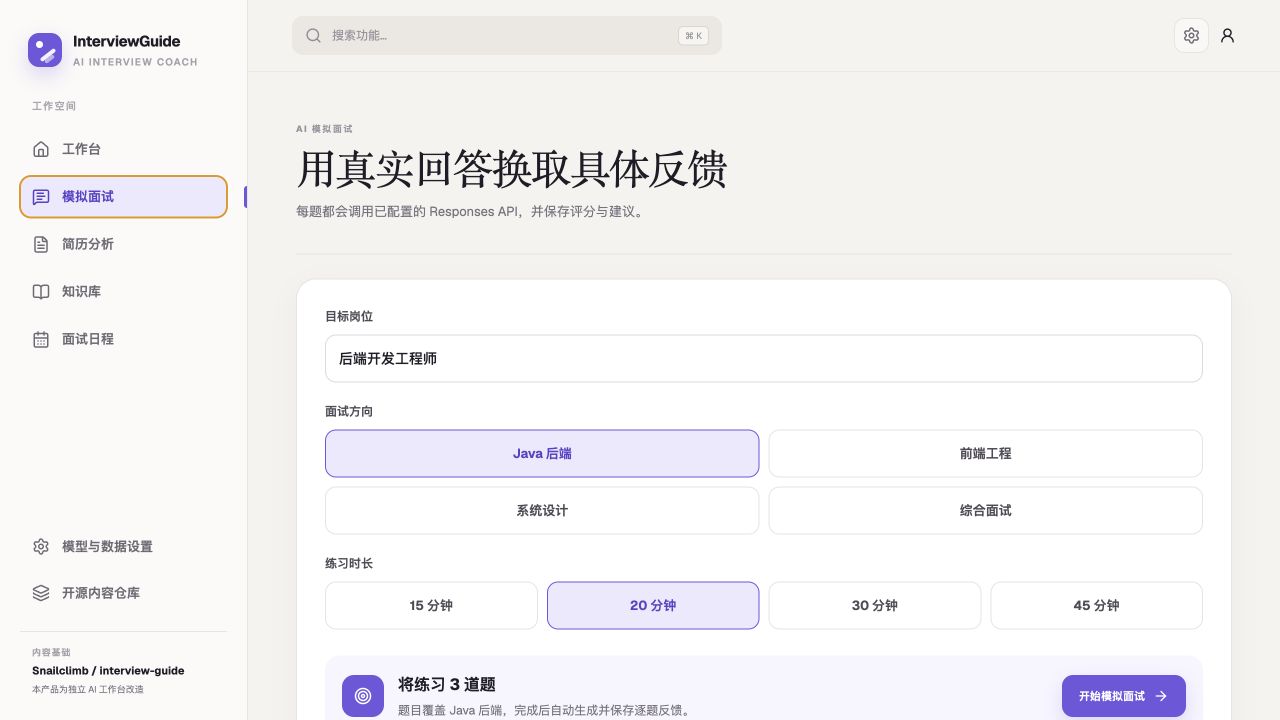Click the target icon next to 将练习 3 道题
Image resolution: width=1280 pixels, height=720 pixels.
(363, 696)
